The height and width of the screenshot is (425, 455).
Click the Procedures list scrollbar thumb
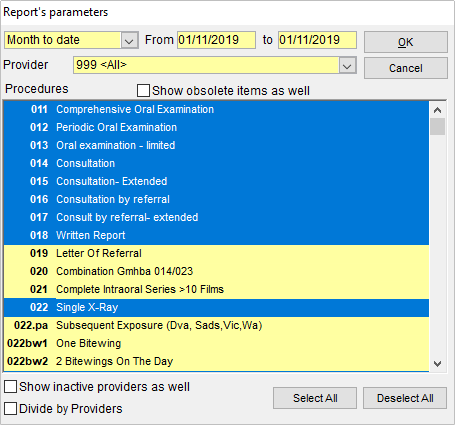point(437,126)
